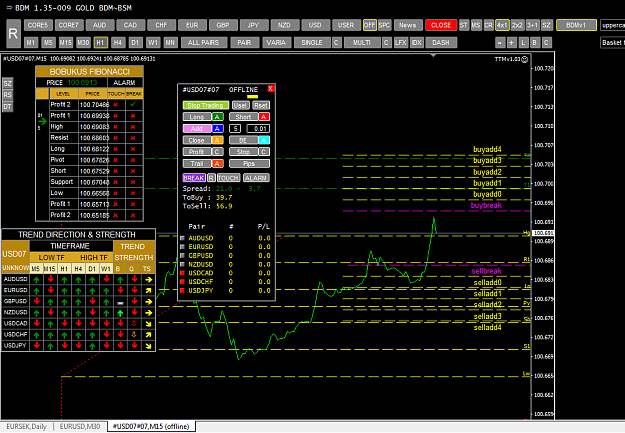The height and width of the screenshot is (433, 625).
Task: Click the SZ button in top toolbar
Action: click(x=546, y=25)
